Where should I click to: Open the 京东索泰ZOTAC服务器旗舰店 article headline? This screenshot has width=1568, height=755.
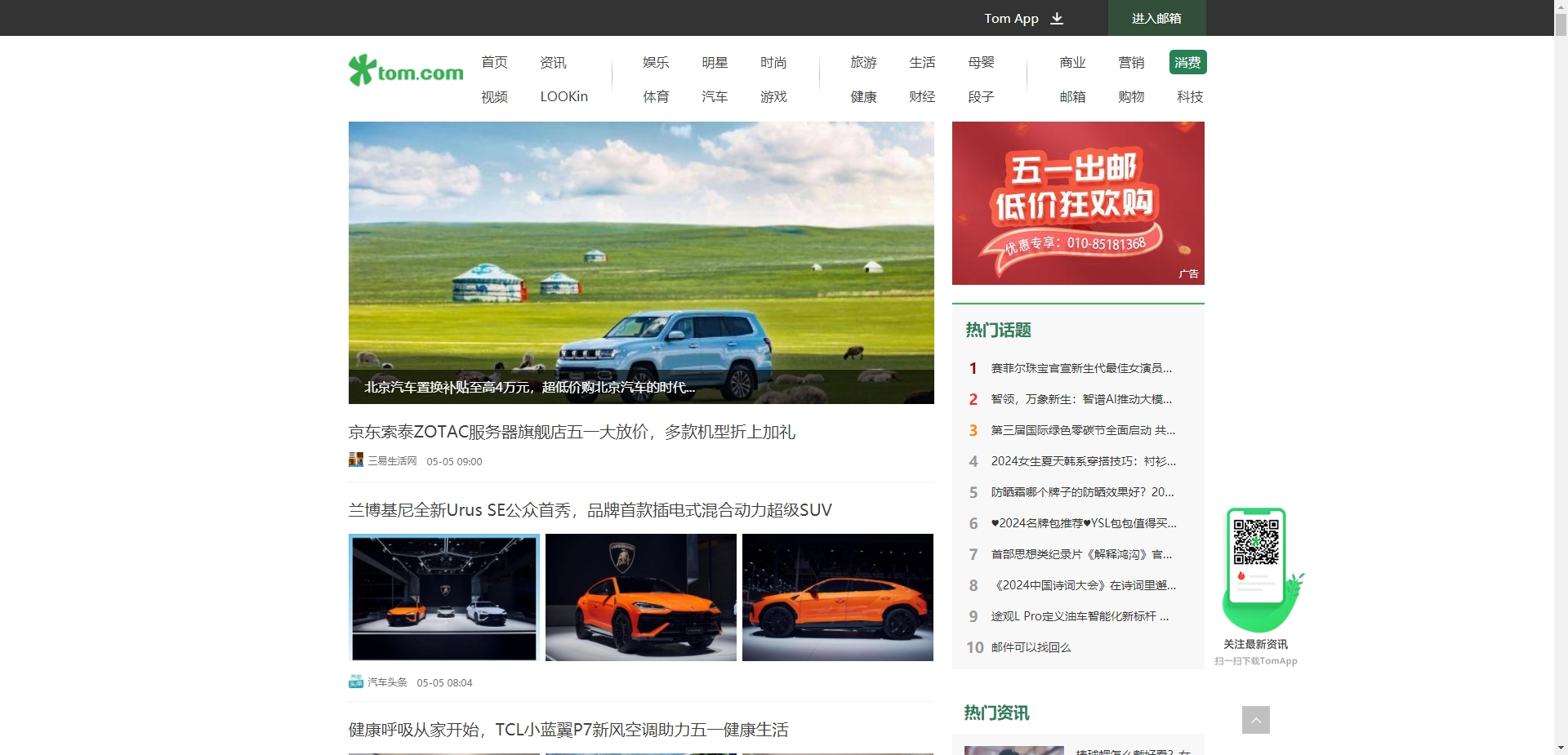tap(572, 432)
